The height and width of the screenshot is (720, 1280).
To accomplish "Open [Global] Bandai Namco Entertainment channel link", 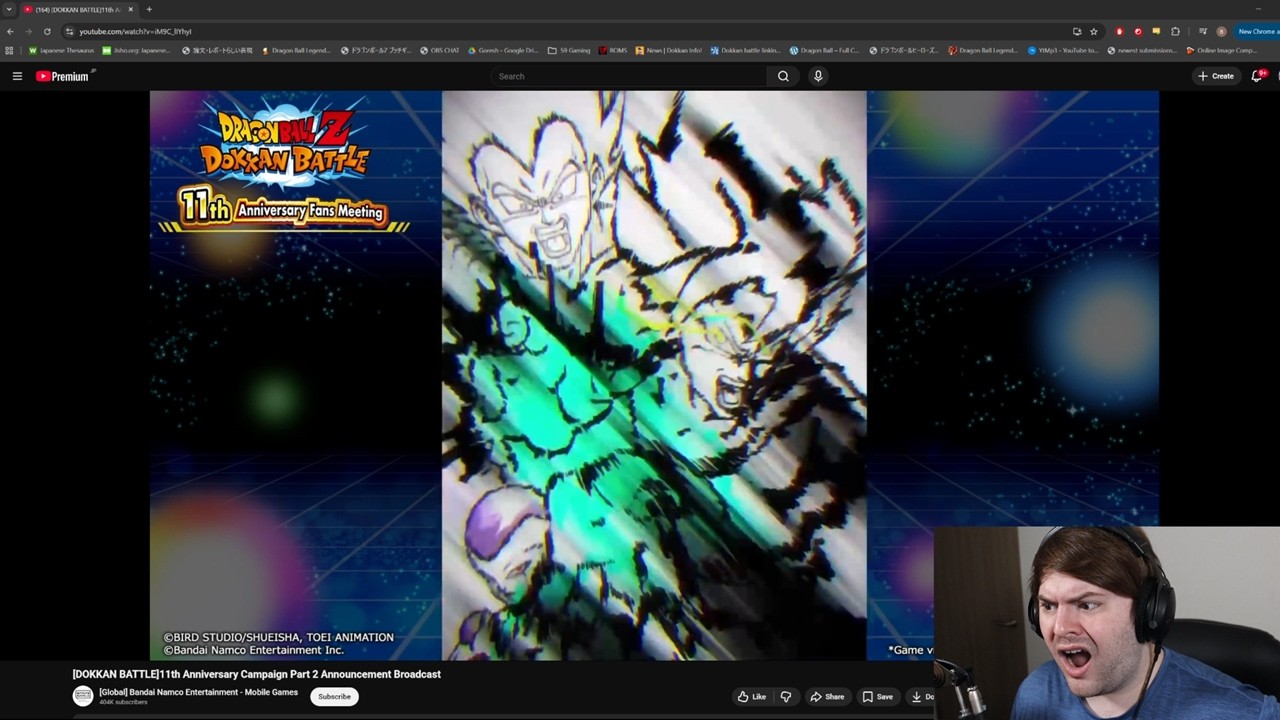I will [x=198, y=692].
